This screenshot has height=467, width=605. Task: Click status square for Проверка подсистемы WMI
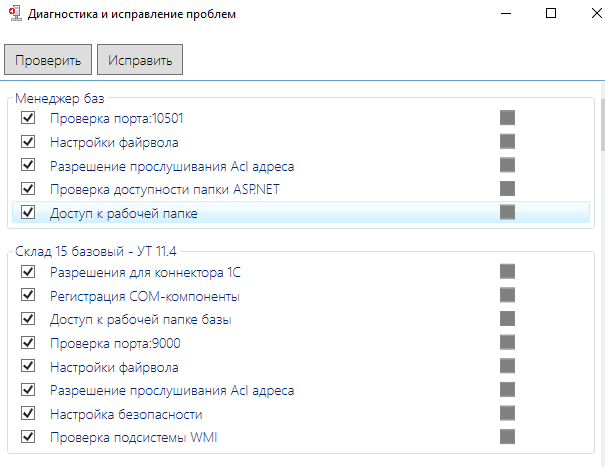507,437
